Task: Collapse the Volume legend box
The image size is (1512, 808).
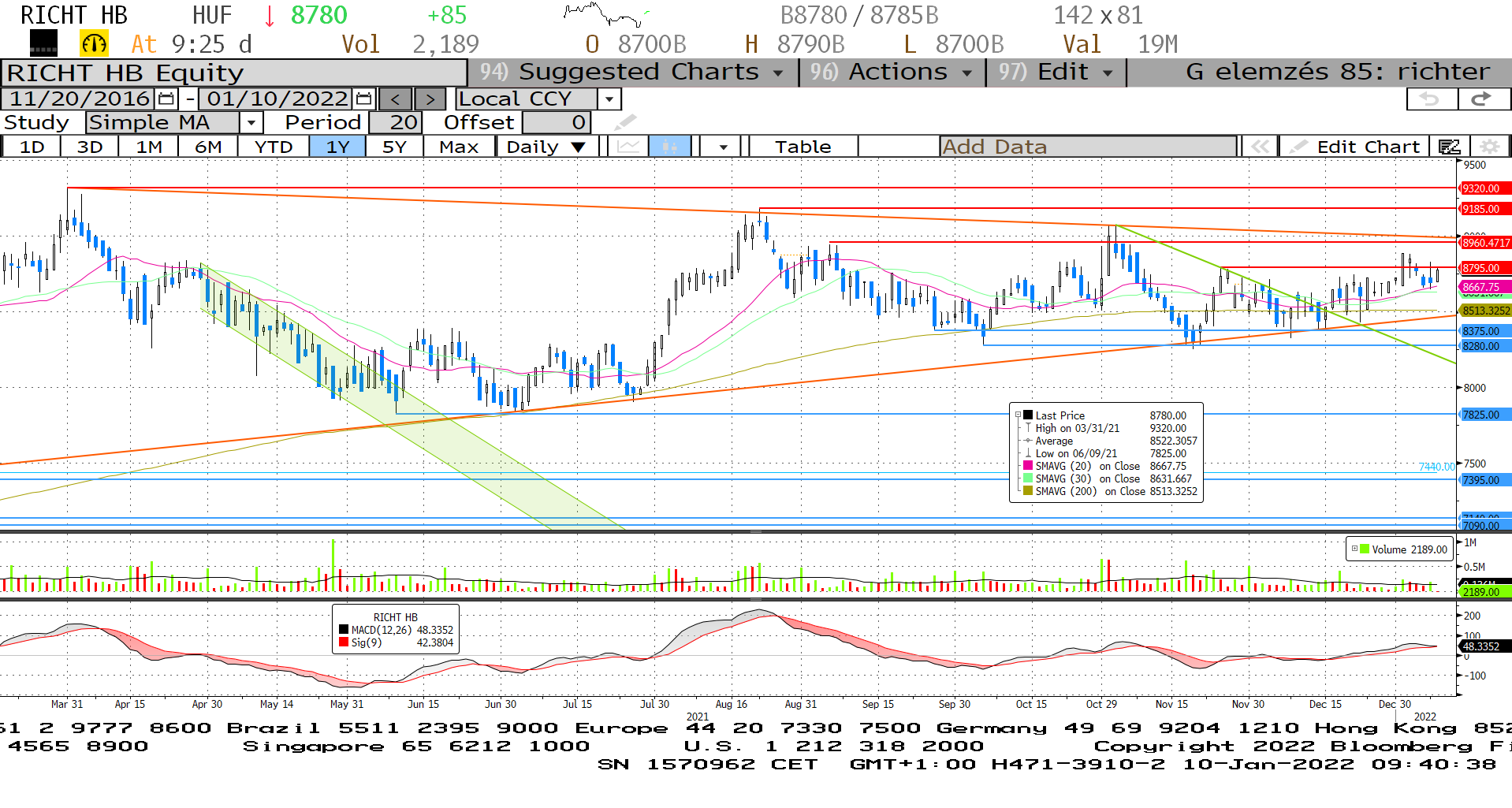Action: 1354,549
